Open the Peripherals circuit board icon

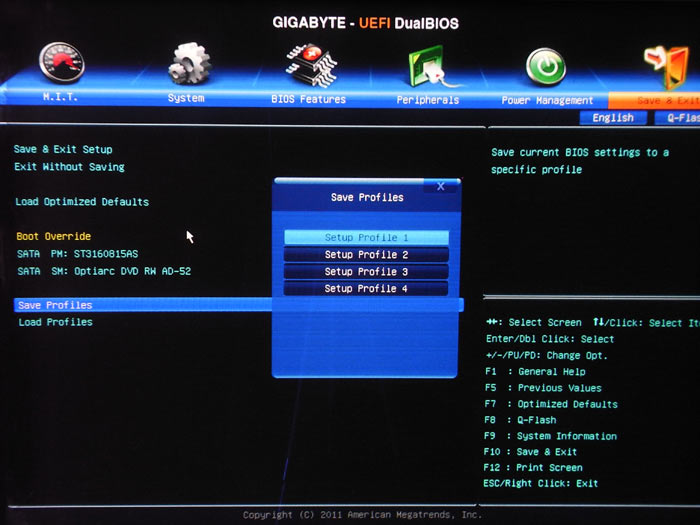click(x=431, y=66)
